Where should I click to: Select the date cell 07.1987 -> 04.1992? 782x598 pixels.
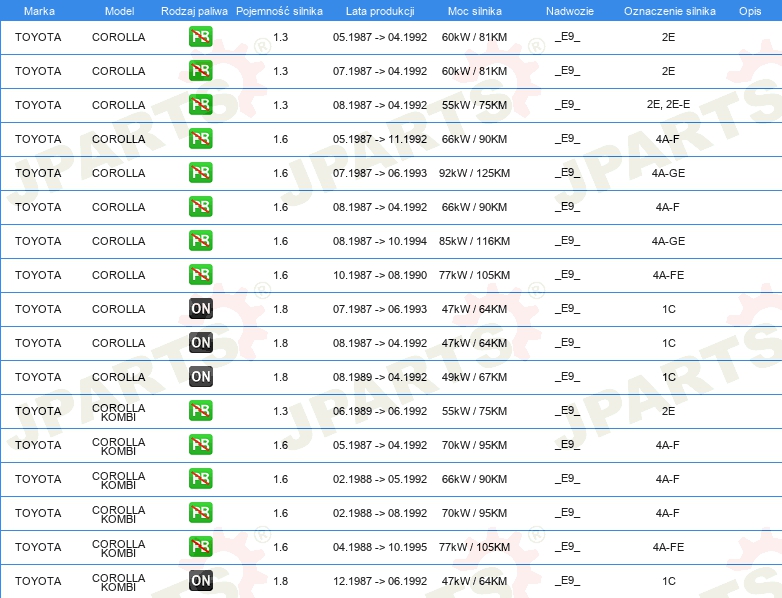tap(380, 71)
